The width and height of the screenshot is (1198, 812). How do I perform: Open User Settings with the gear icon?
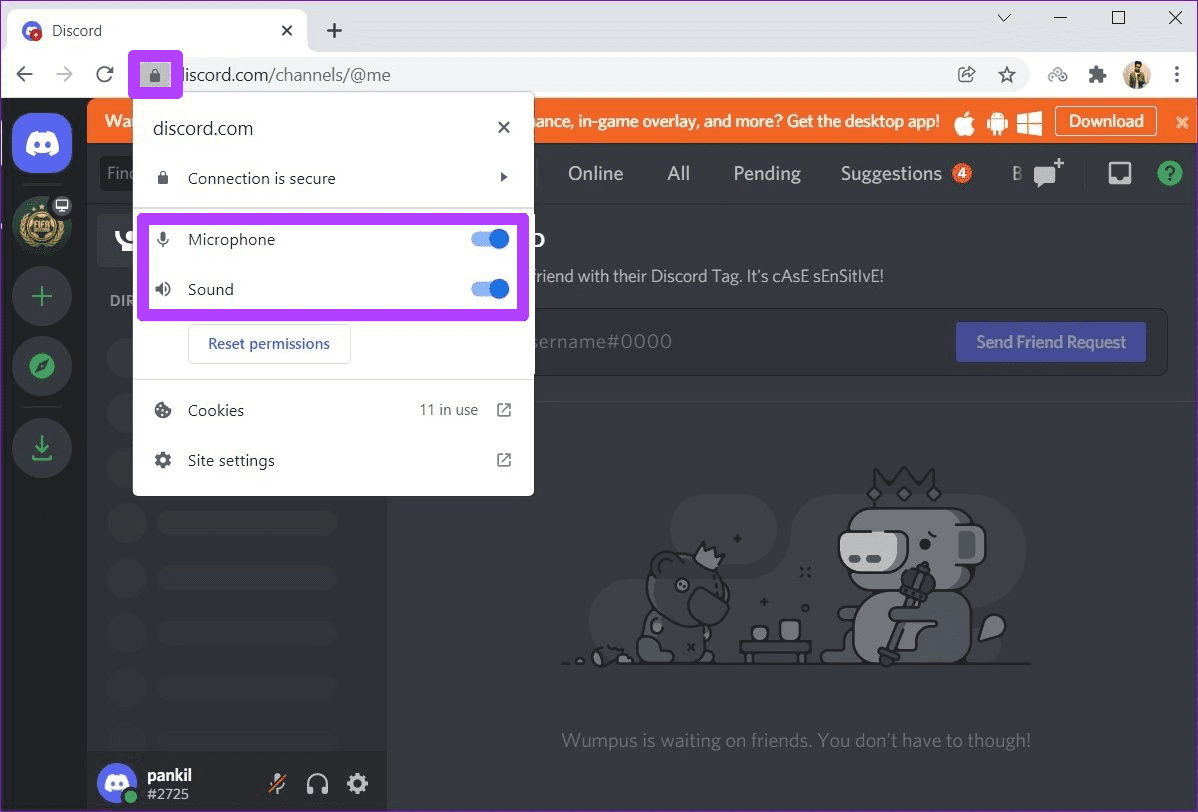[357, 783]
